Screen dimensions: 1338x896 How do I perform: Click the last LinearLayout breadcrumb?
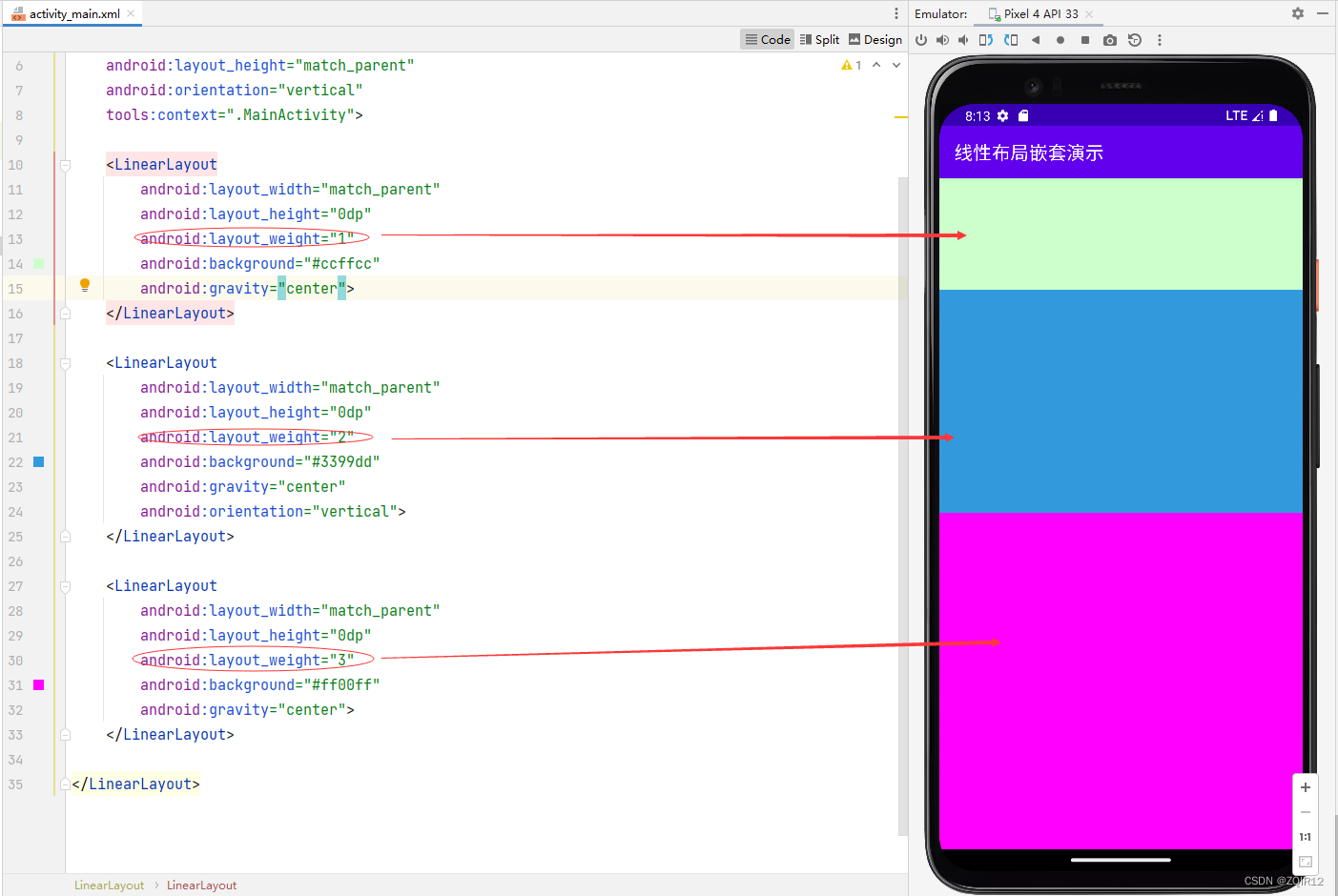[202, 886]
